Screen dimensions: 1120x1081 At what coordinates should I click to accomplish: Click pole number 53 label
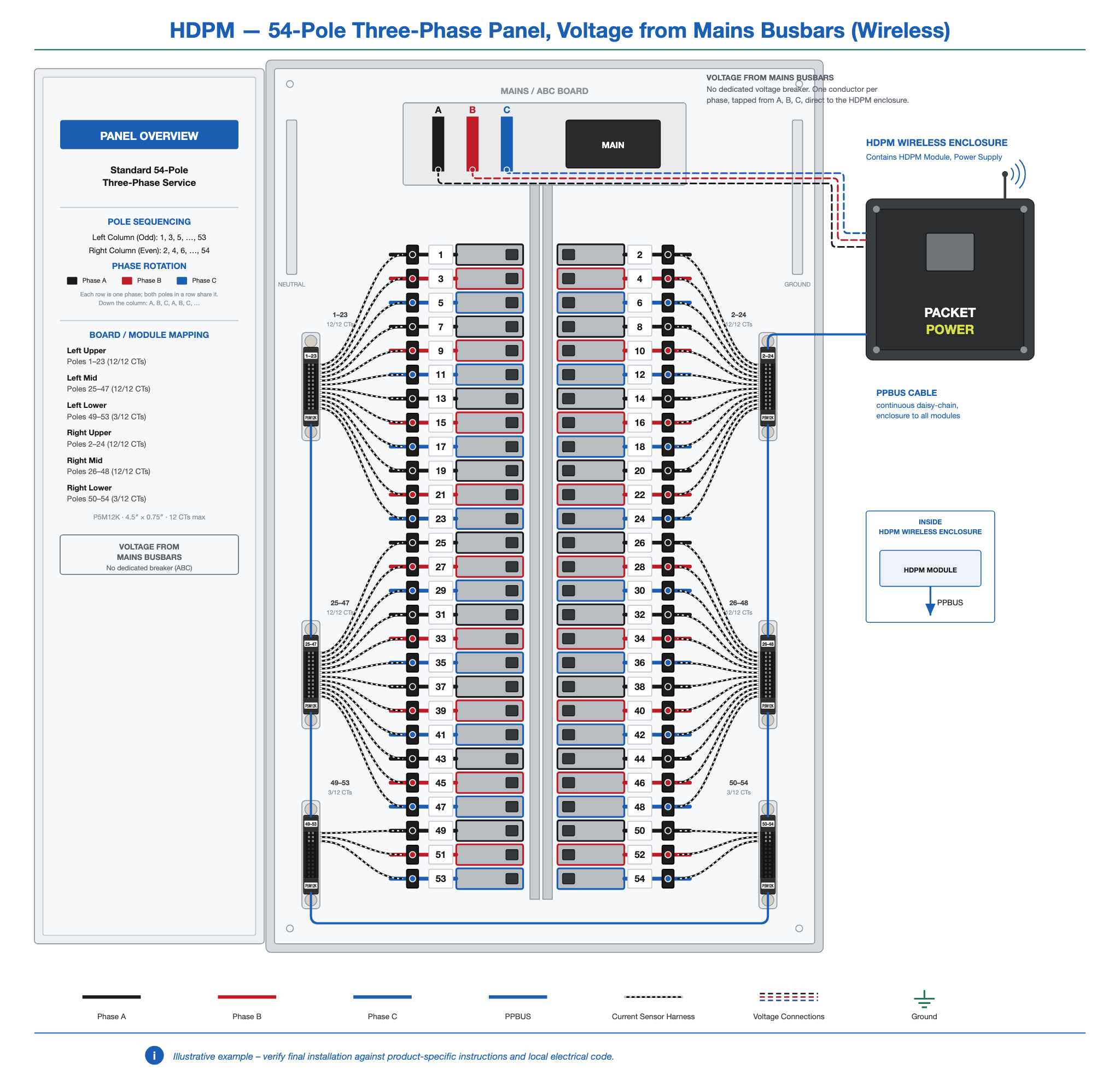[x=441, y=879]
